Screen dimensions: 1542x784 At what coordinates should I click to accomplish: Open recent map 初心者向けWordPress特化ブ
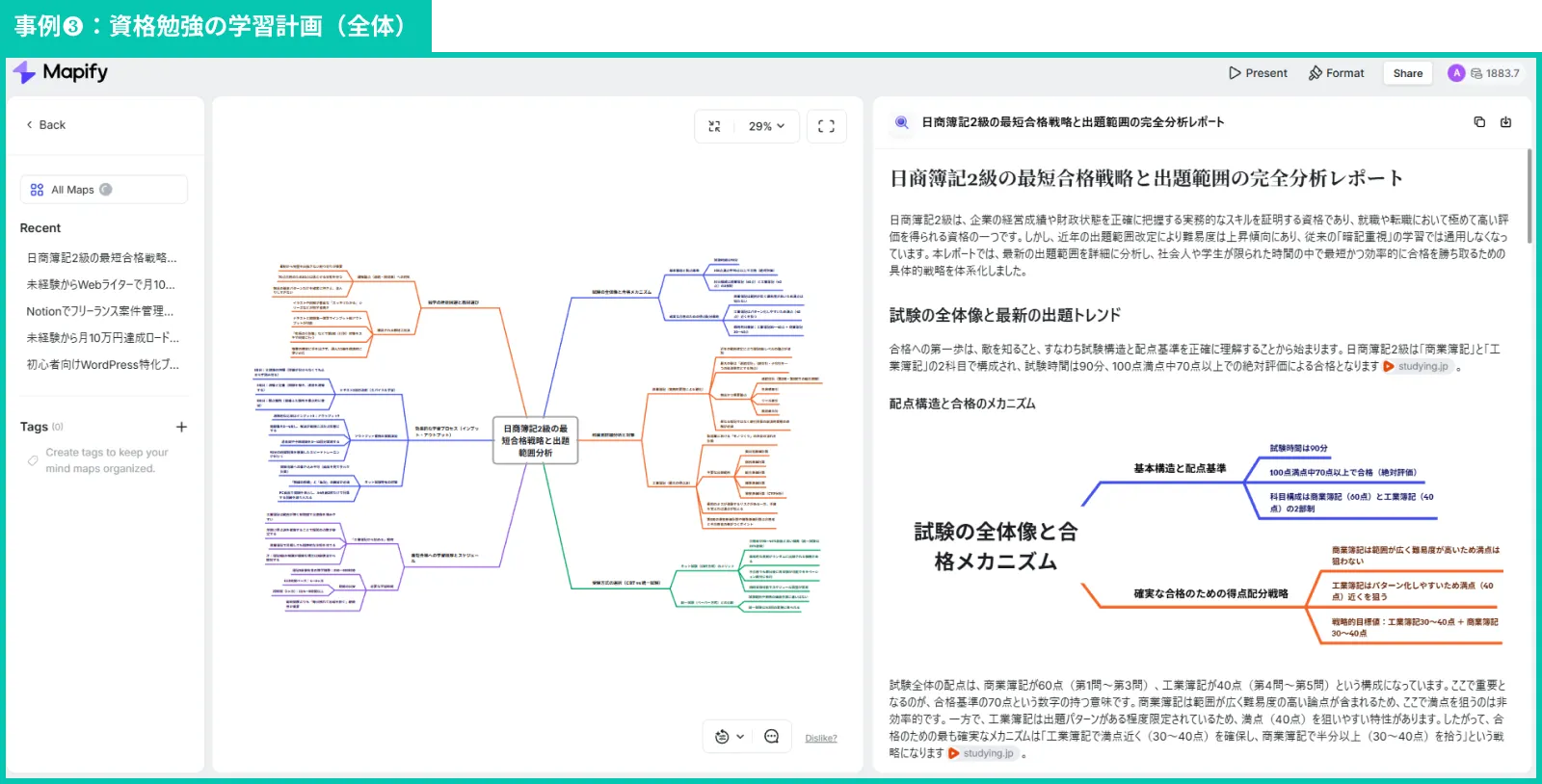102,365
